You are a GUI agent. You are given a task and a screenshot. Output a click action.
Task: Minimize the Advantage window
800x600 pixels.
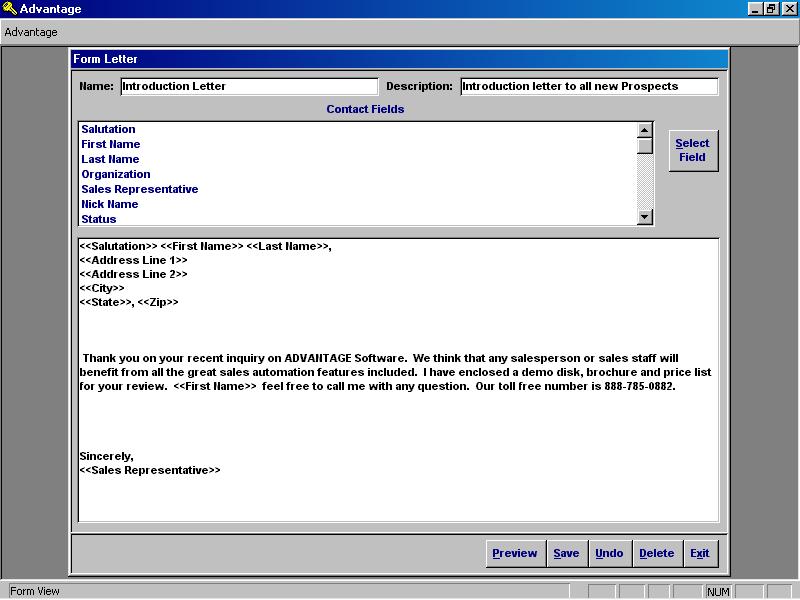pos(755,9)
